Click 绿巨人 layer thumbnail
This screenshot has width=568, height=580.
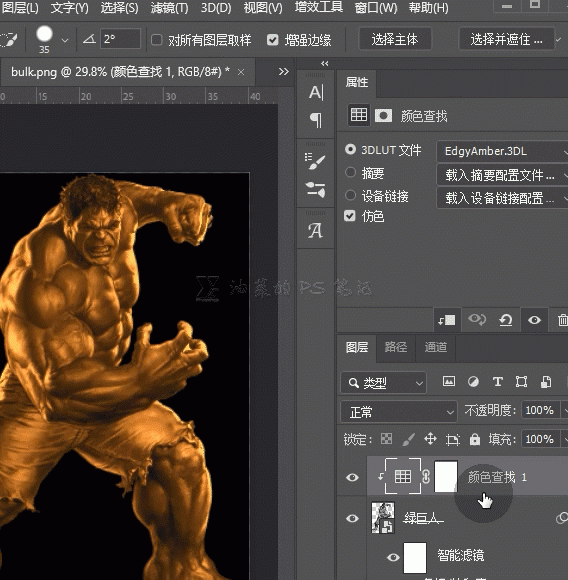click(383, 517)
